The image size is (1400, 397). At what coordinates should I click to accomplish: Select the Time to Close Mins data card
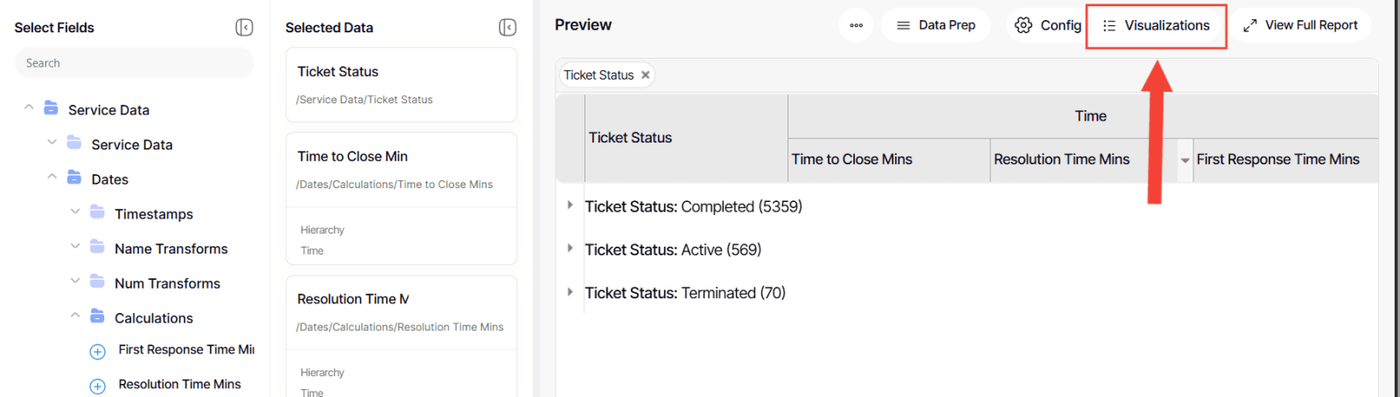click(401, 198)
